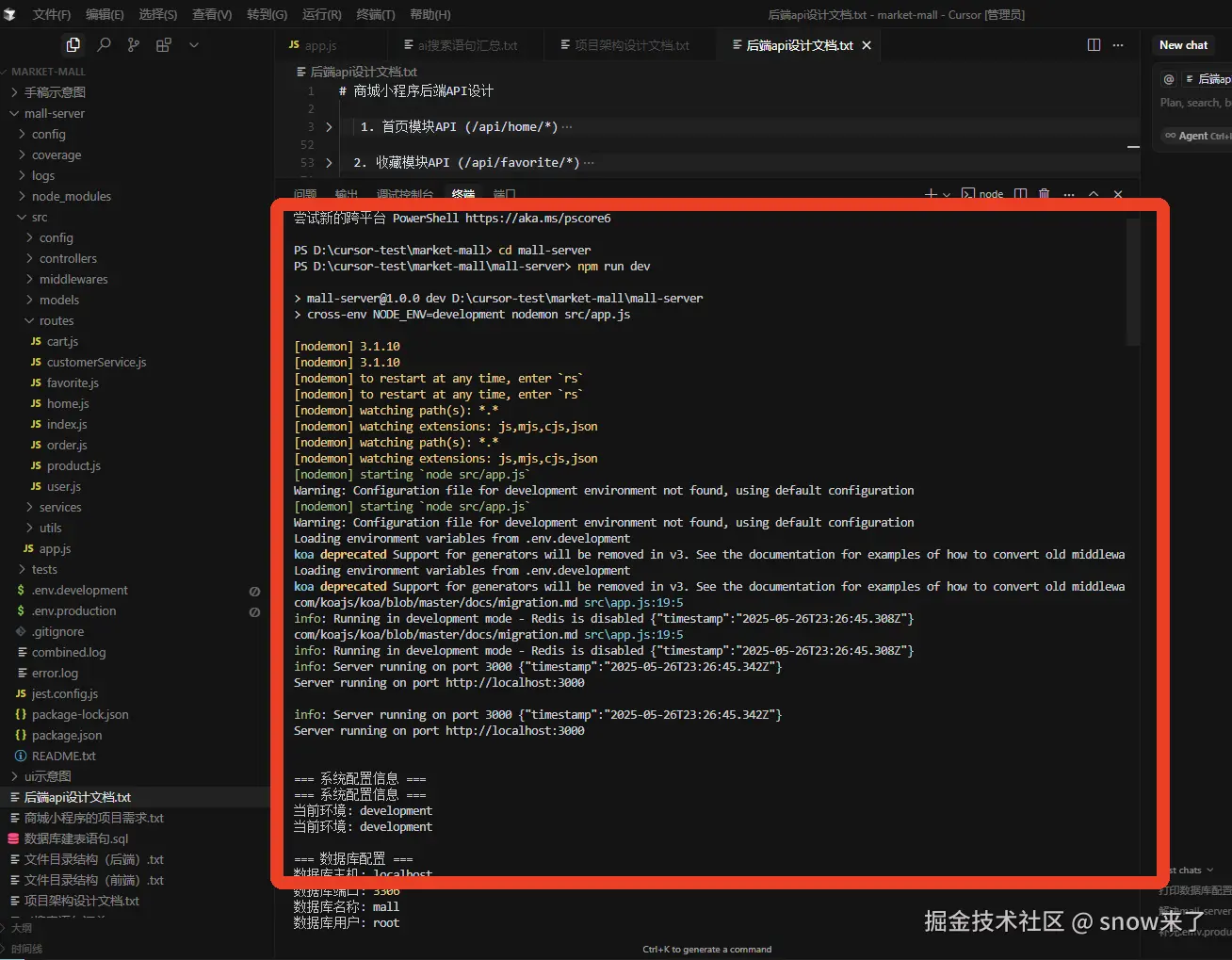Focus the chat input 'Plan, search' field

point(1195,103)
